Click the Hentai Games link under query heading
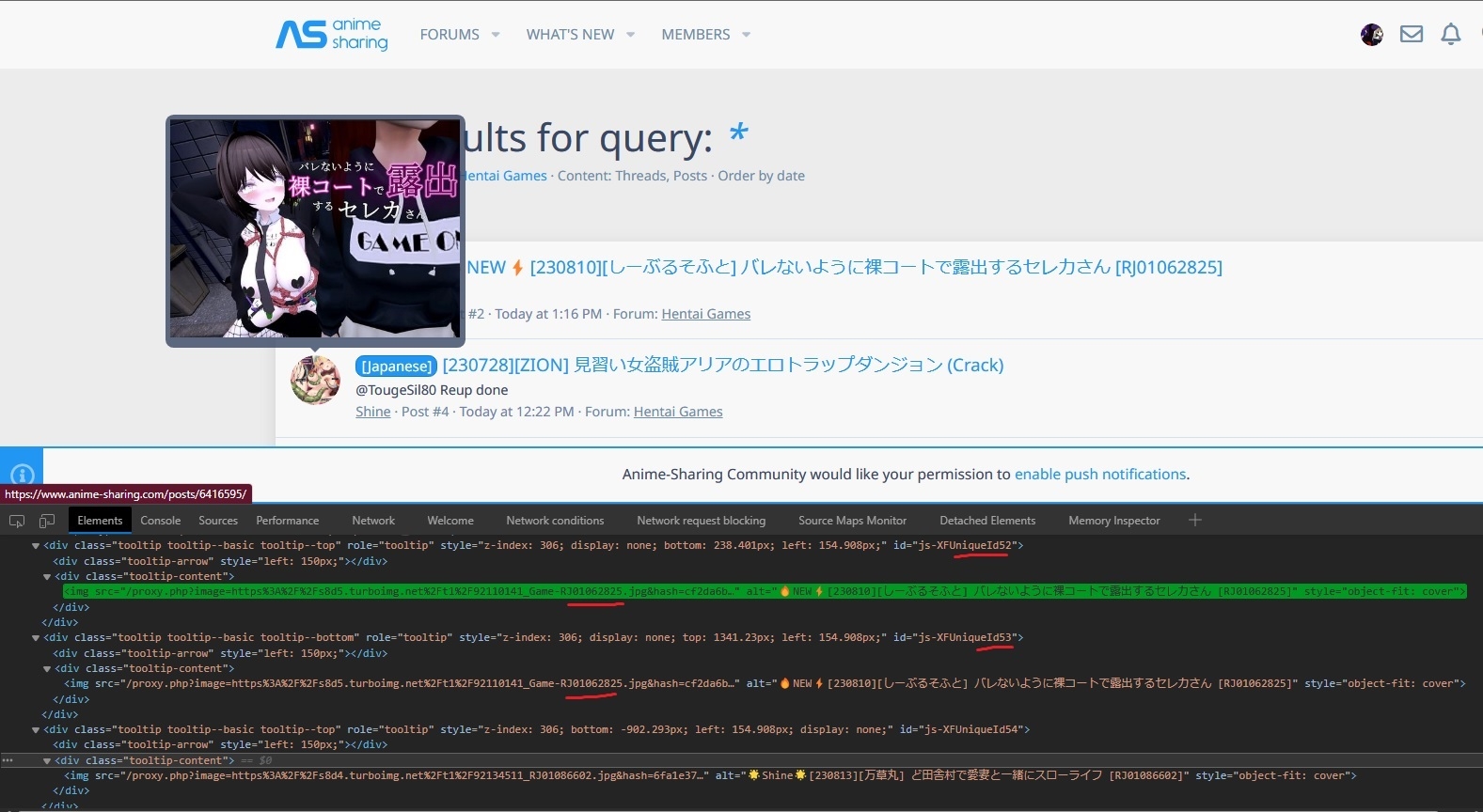This screenshot has height=812, width=1483. (x=504, y=176)
